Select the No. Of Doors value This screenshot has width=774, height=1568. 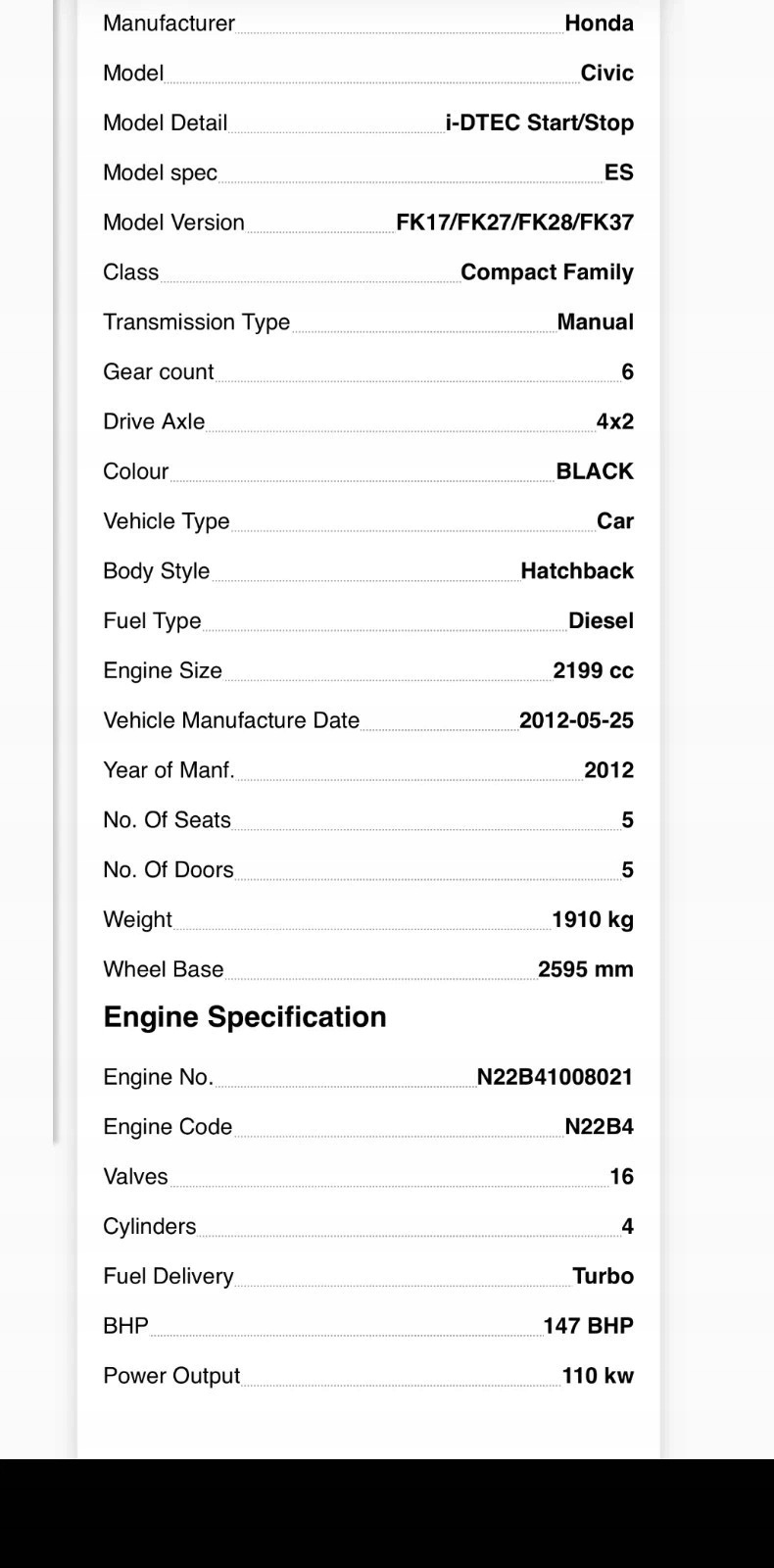[x=627, y=870]
